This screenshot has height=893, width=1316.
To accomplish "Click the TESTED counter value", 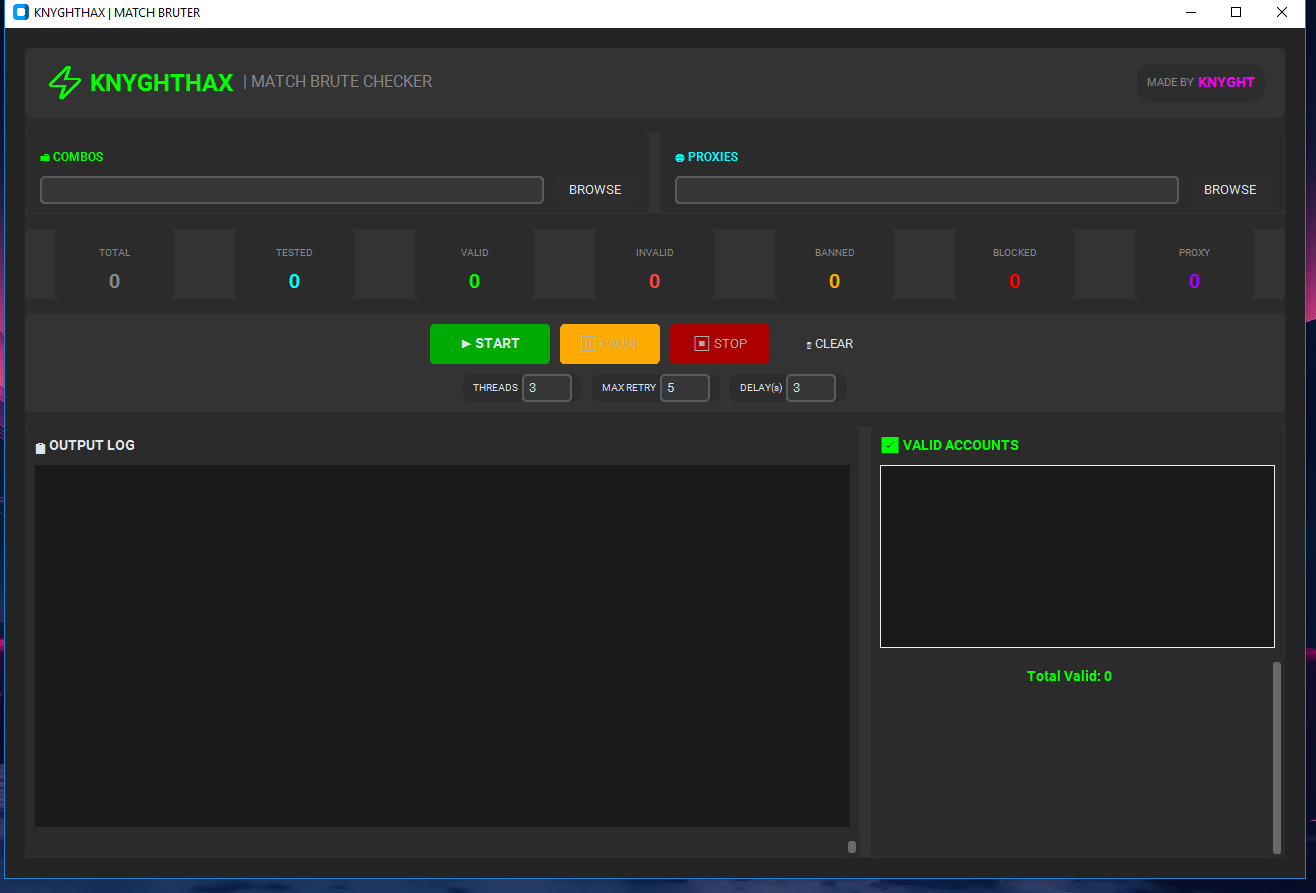I will (x=294, y=282).
